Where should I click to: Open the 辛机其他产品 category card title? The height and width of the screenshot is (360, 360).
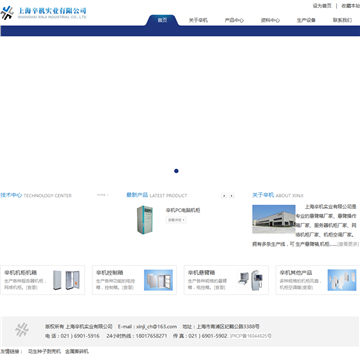coord(296,272)
